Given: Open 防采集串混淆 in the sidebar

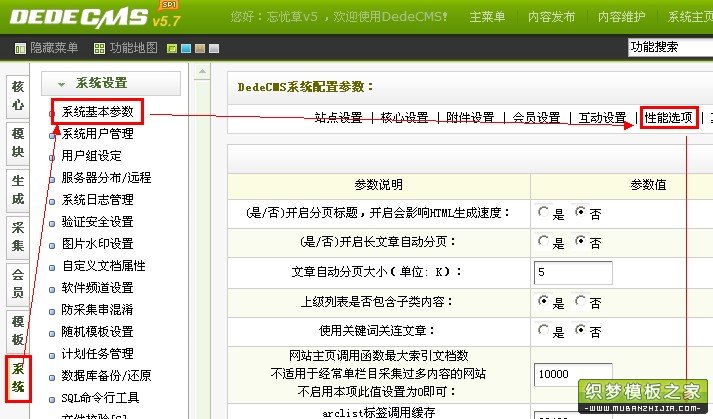Looking at the screenshot, I should [97, 309].
